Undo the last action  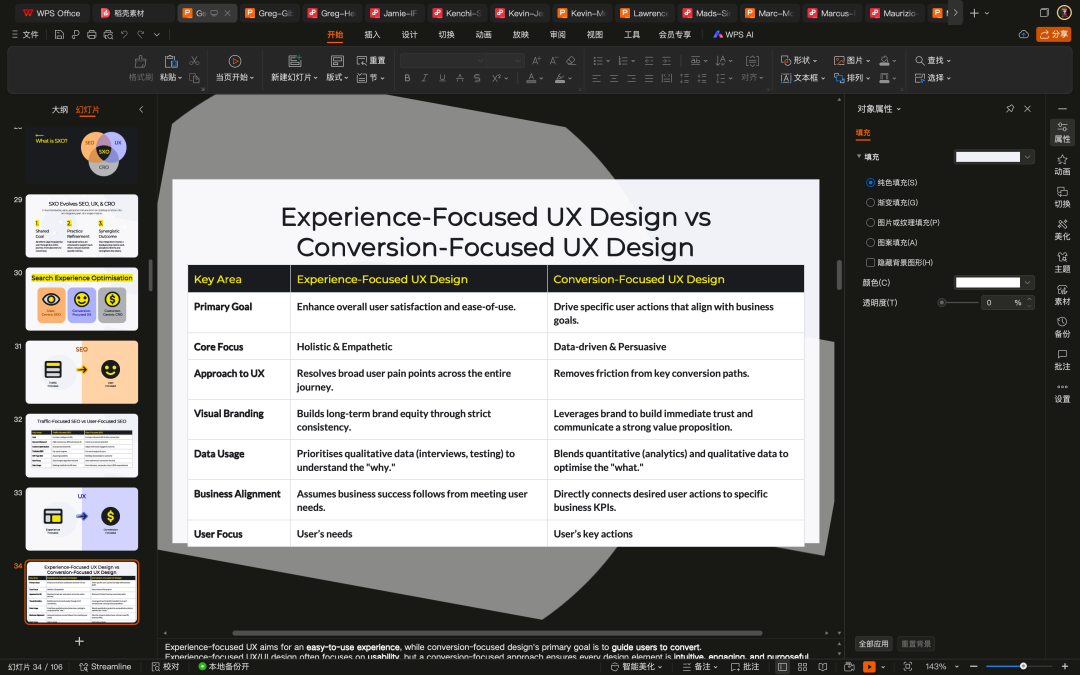[x=124, y=34]
